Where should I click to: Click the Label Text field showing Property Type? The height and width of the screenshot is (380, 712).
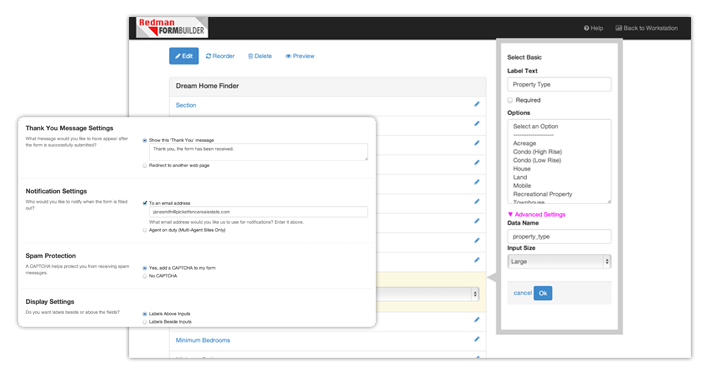559,84
